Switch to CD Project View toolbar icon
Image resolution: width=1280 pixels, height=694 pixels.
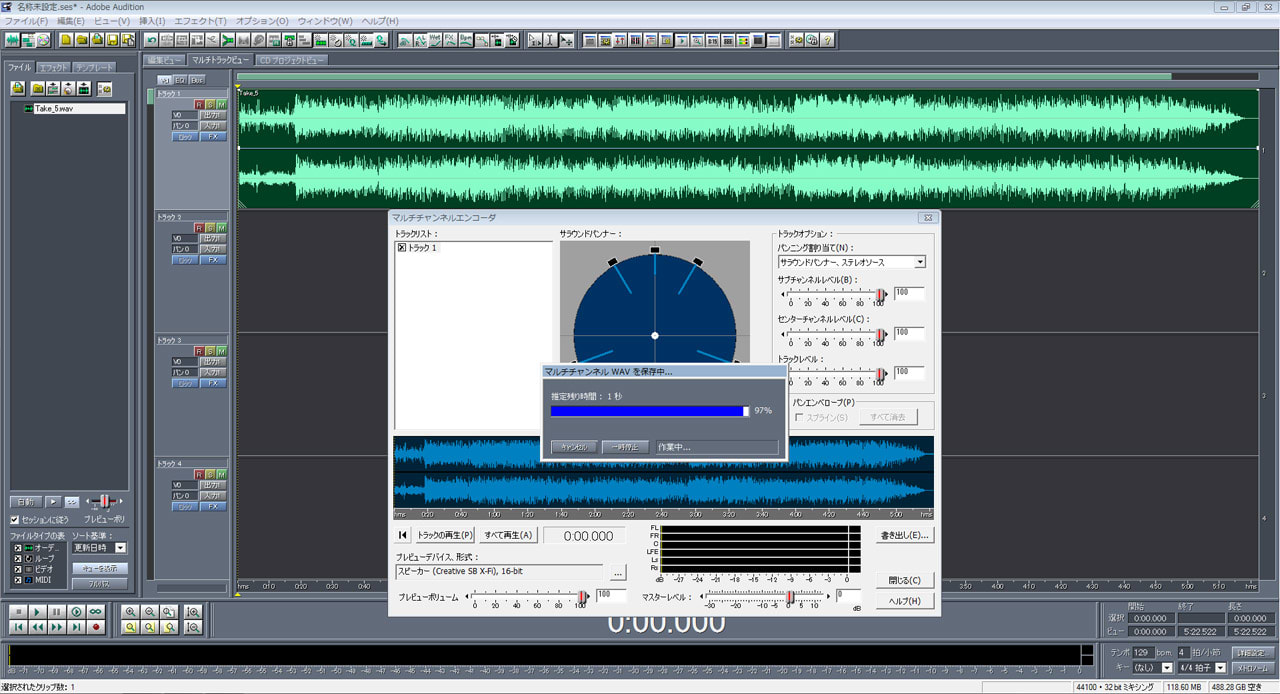(43, 40)
